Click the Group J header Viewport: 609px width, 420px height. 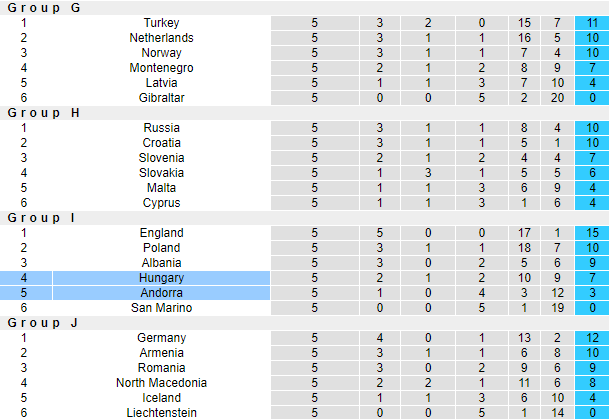pos(43,323)
